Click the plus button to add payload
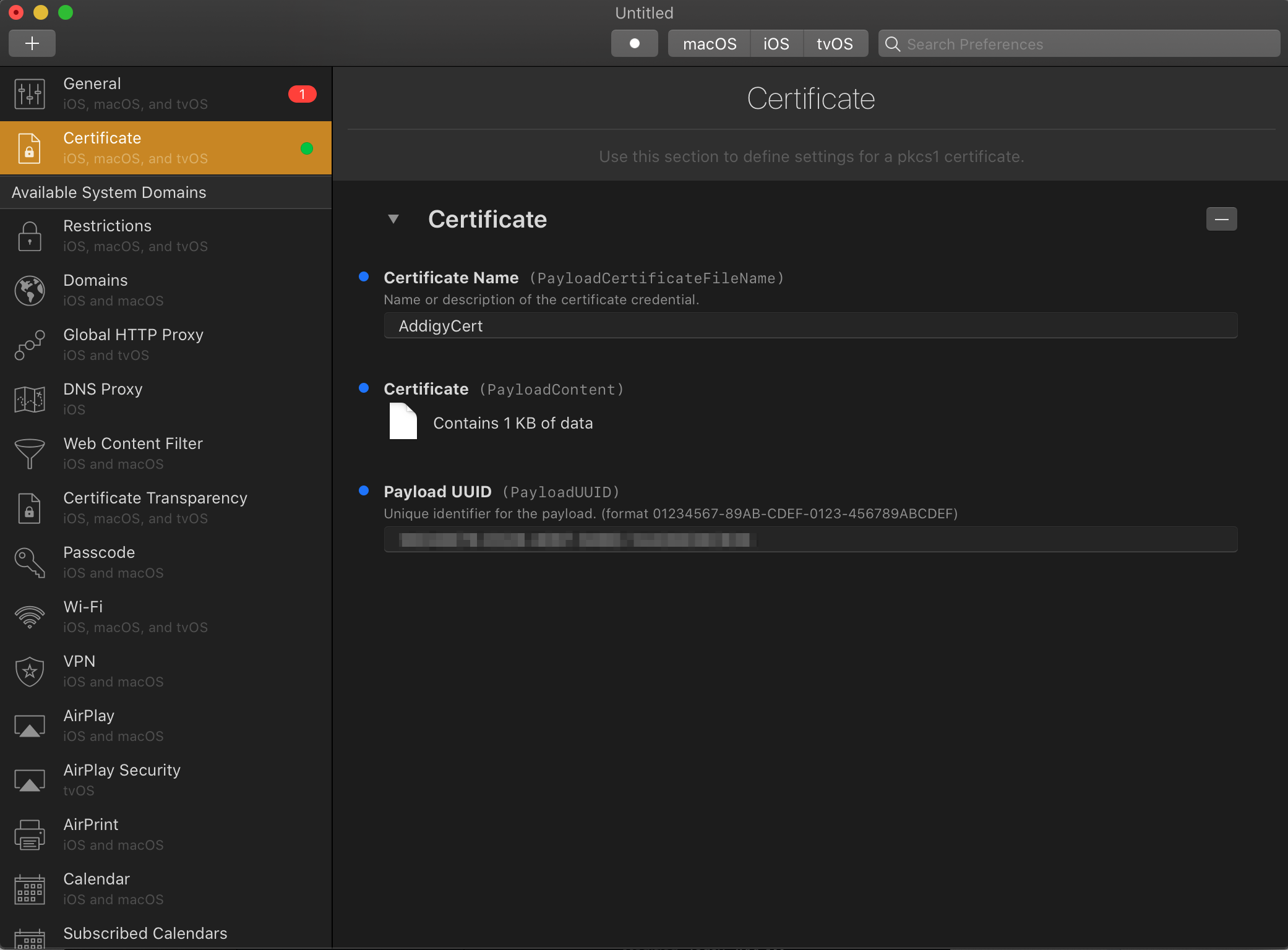This screenshot has width=1288, height=950. pyautogui.click(x=32, y=43)
